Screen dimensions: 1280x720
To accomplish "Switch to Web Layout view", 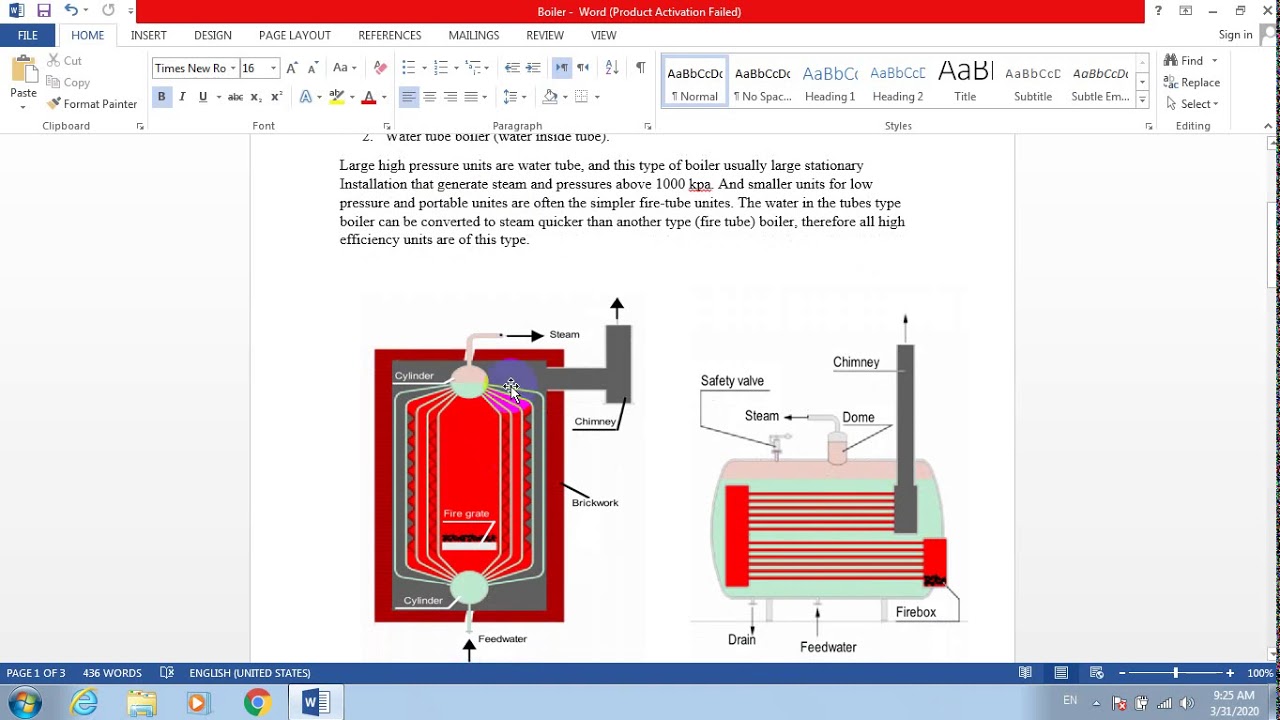I will (1096, 673).
